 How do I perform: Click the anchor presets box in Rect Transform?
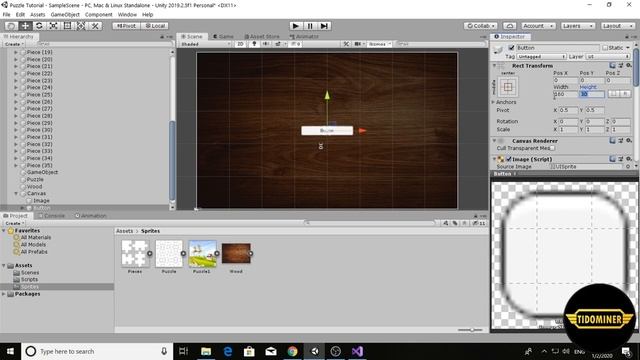tap(508, 87)
